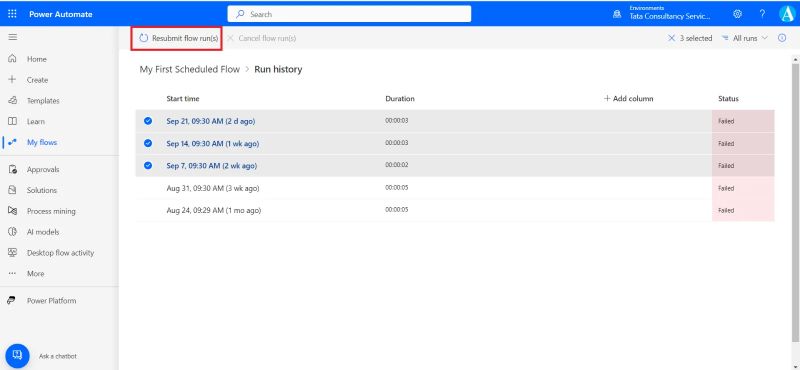Image resolution: width=800 pixels, height=370 pixels.
Task: Open the Aug 31, 09:30 AM run
Action: tap(213, 188)
